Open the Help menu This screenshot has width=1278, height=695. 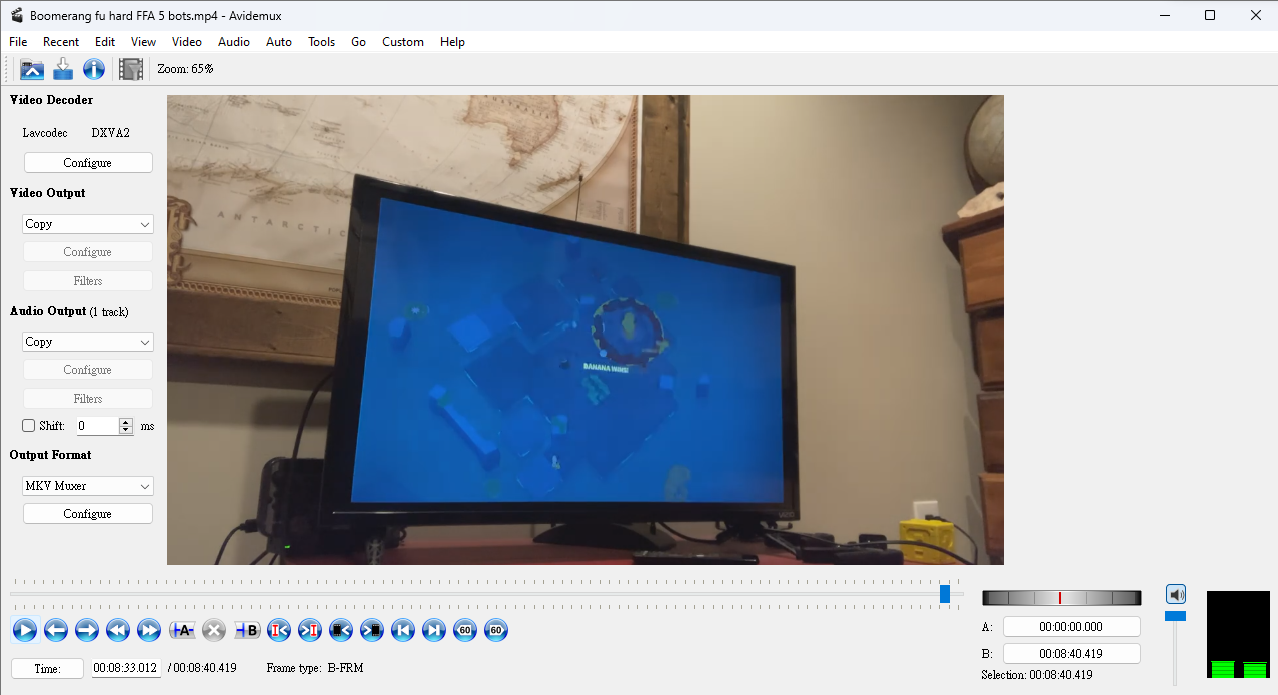452,42
